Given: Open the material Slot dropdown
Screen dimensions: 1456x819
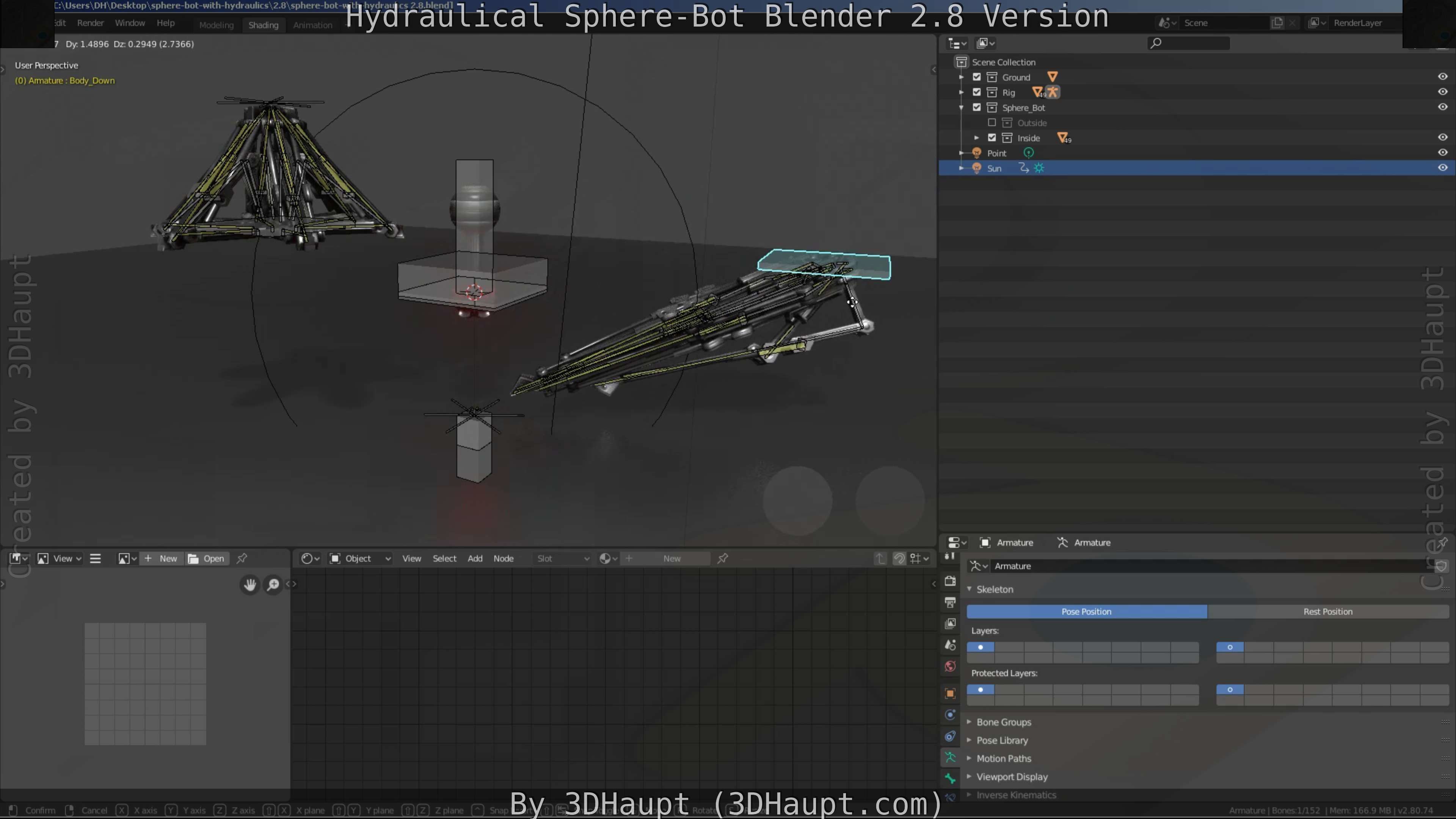Looking at the screenshot, I should point(563,559).
